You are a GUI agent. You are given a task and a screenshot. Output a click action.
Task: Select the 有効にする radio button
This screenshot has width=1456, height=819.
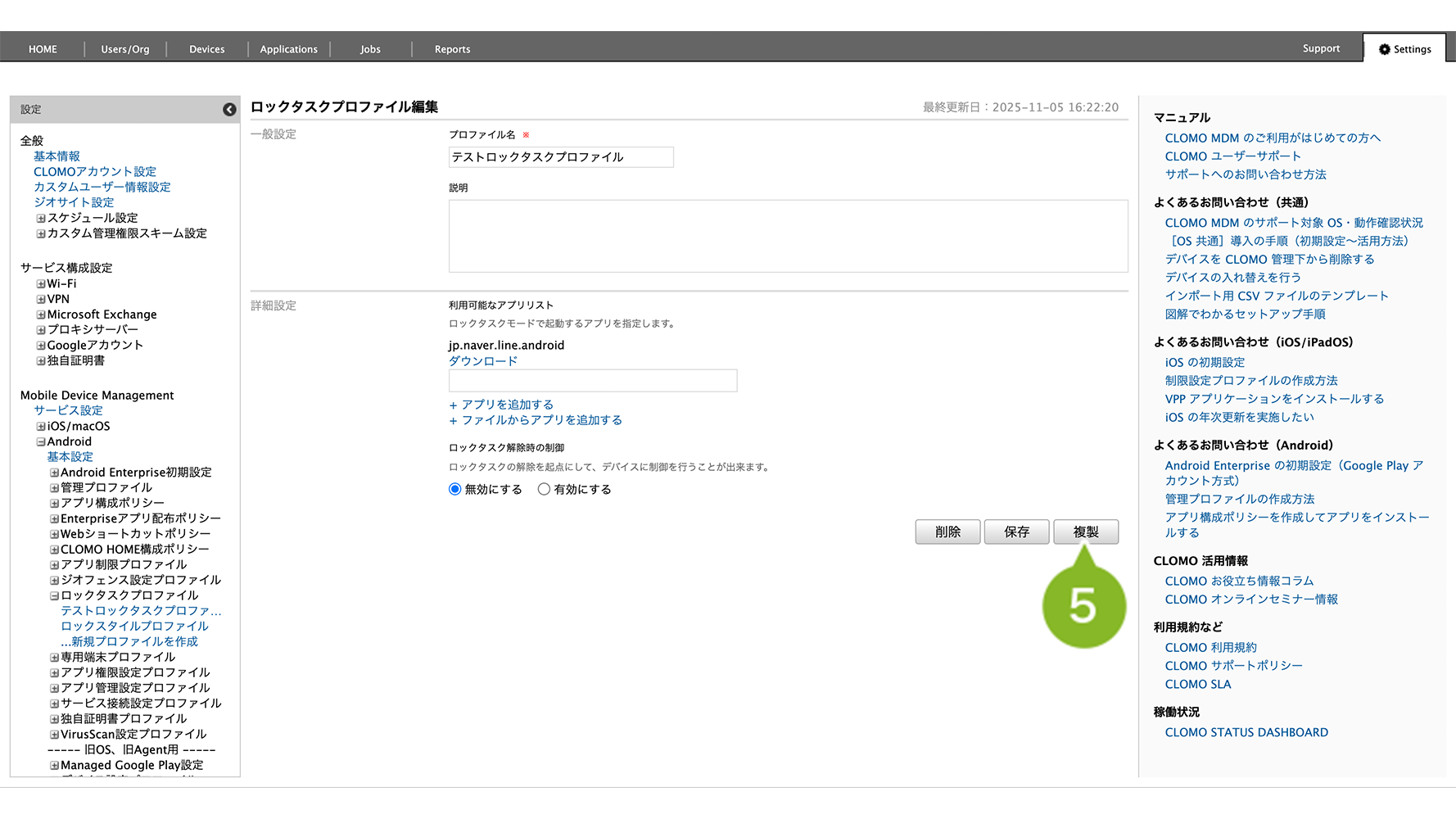[544, 490]
